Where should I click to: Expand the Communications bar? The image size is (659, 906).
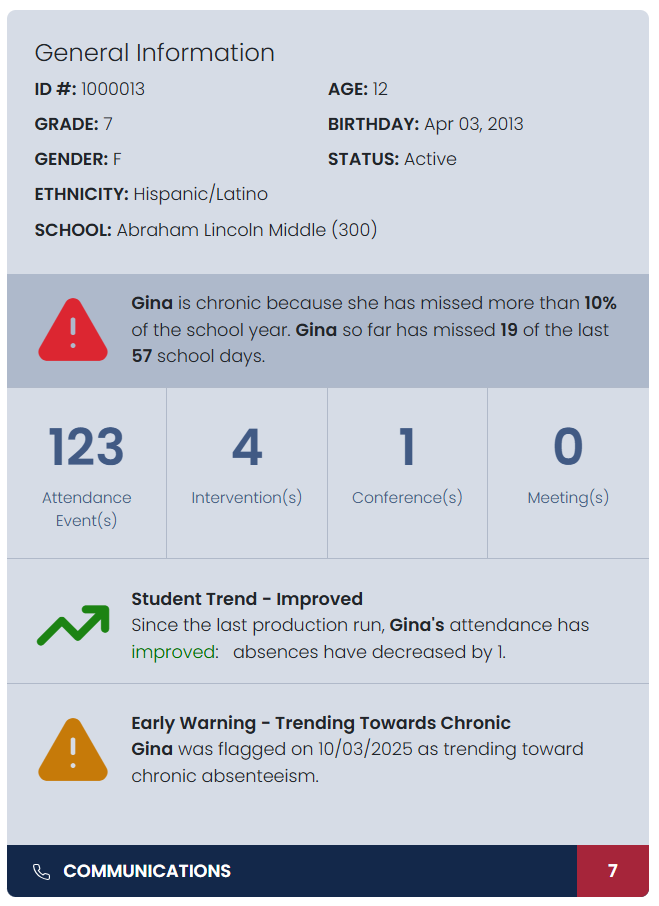[x=147, y=871]
